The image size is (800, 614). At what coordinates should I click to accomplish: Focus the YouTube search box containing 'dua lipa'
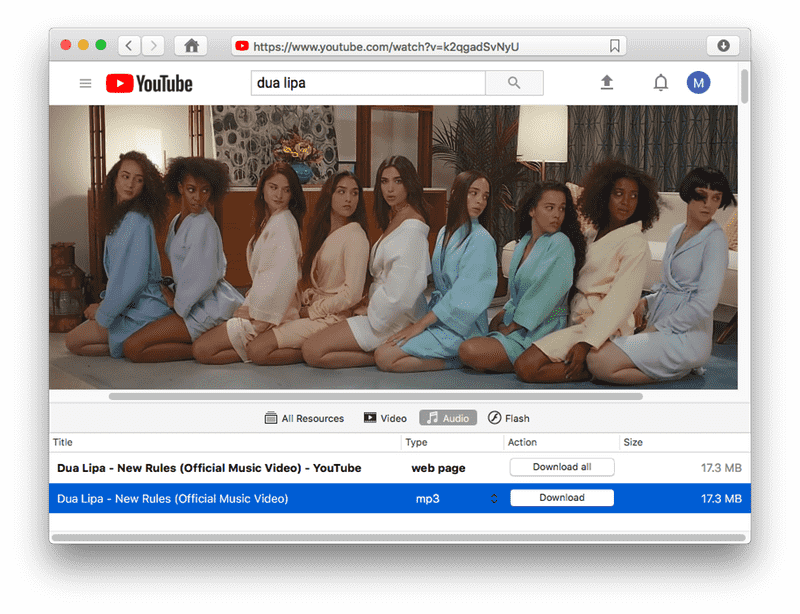368,83
